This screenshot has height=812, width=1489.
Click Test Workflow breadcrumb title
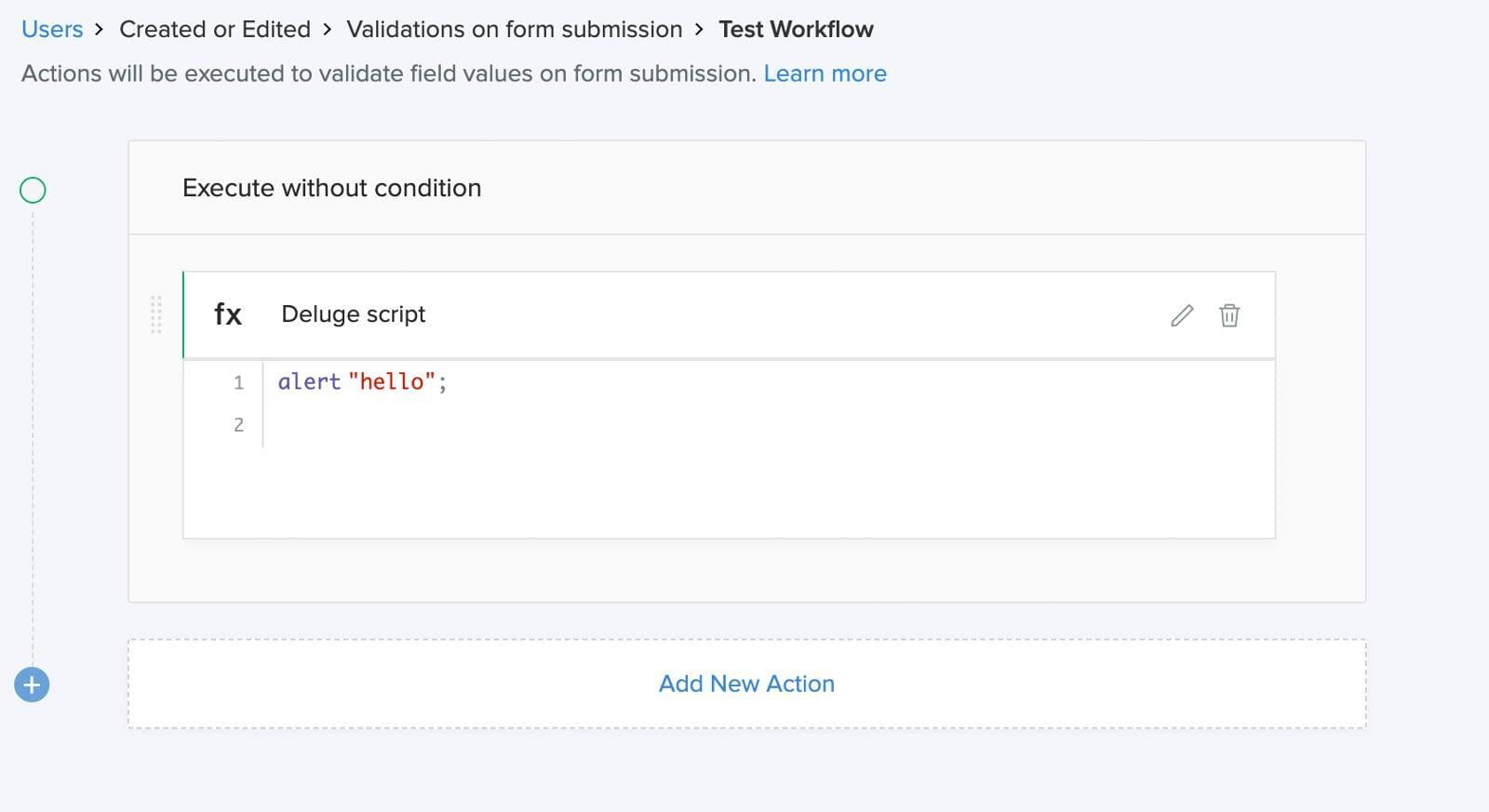[x=796, y=30]
